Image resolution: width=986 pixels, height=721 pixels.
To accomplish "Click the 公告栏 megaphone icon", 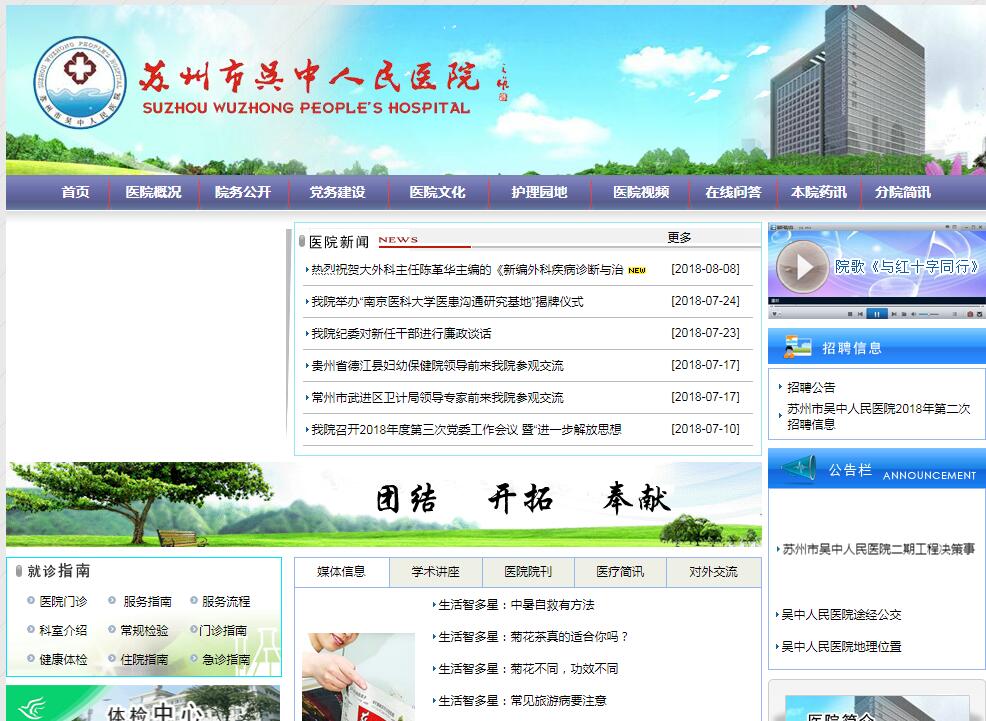I will pyautogui.click(x=798, y=469).
